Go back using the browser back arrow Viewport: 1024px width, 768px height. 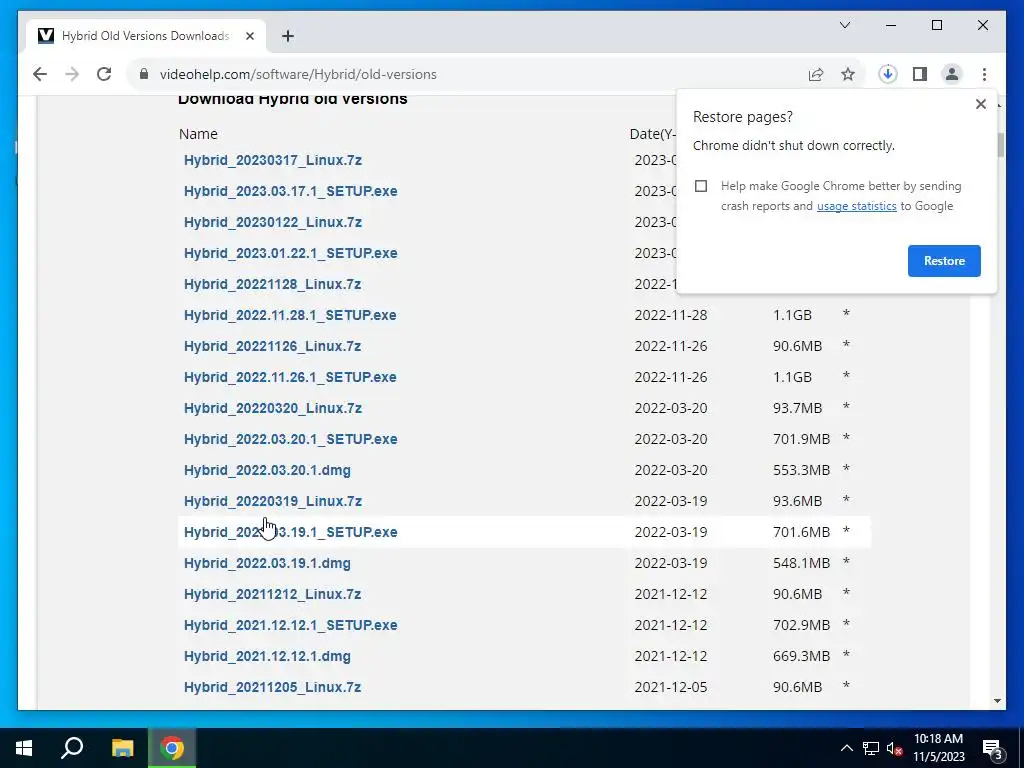(x=40, y=74)
